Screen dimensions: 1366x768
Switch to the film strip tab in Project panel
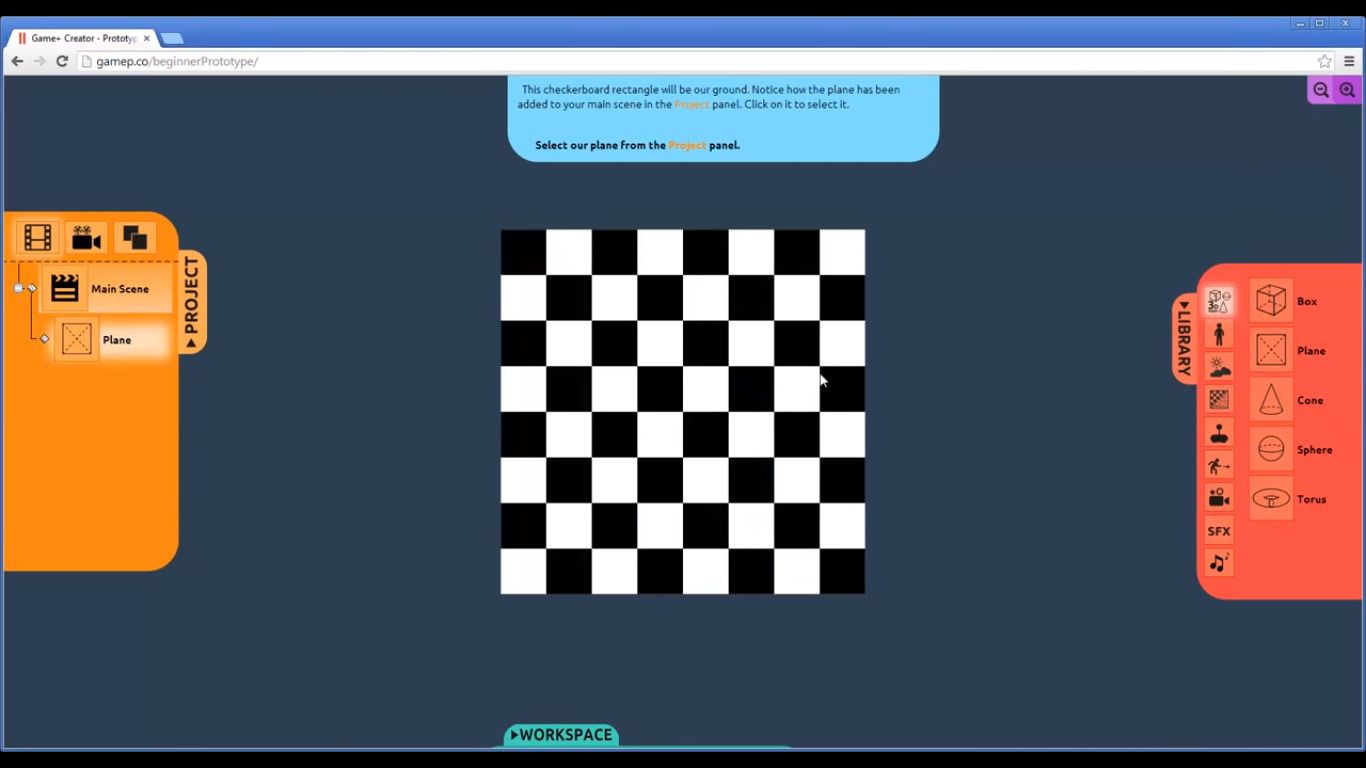[37, 237]
